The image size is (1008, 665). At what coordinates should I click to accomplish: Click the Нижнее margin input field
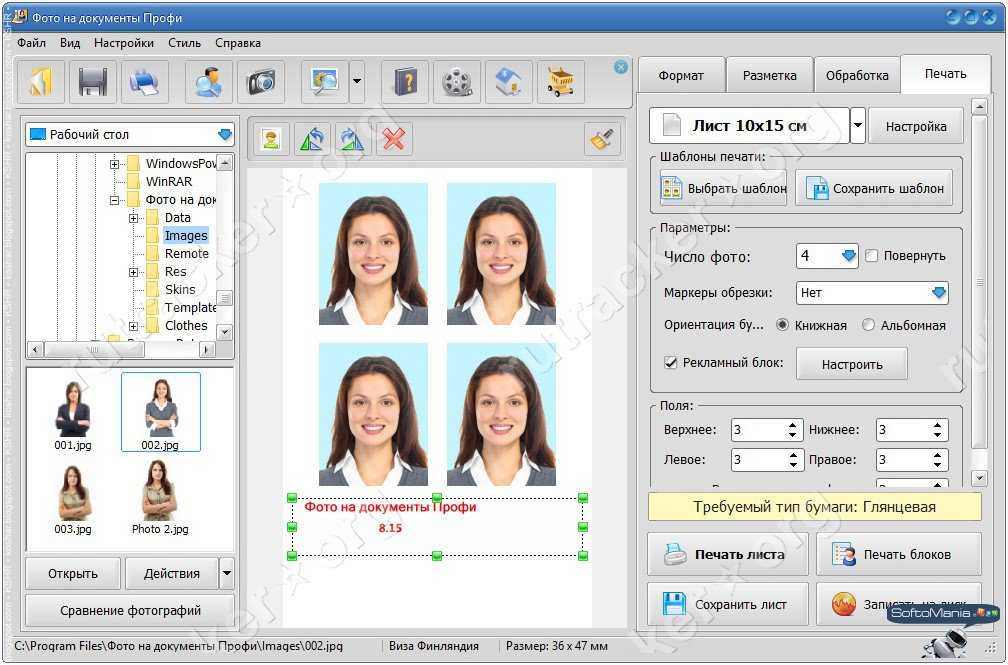(903, 430)
